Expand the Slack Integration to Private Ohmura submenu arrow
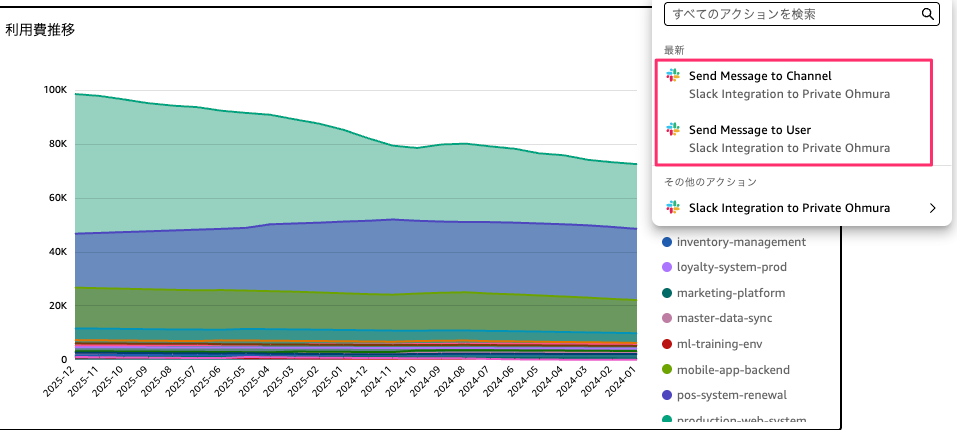This screenshot has width=957, height=430. [932, 208]
